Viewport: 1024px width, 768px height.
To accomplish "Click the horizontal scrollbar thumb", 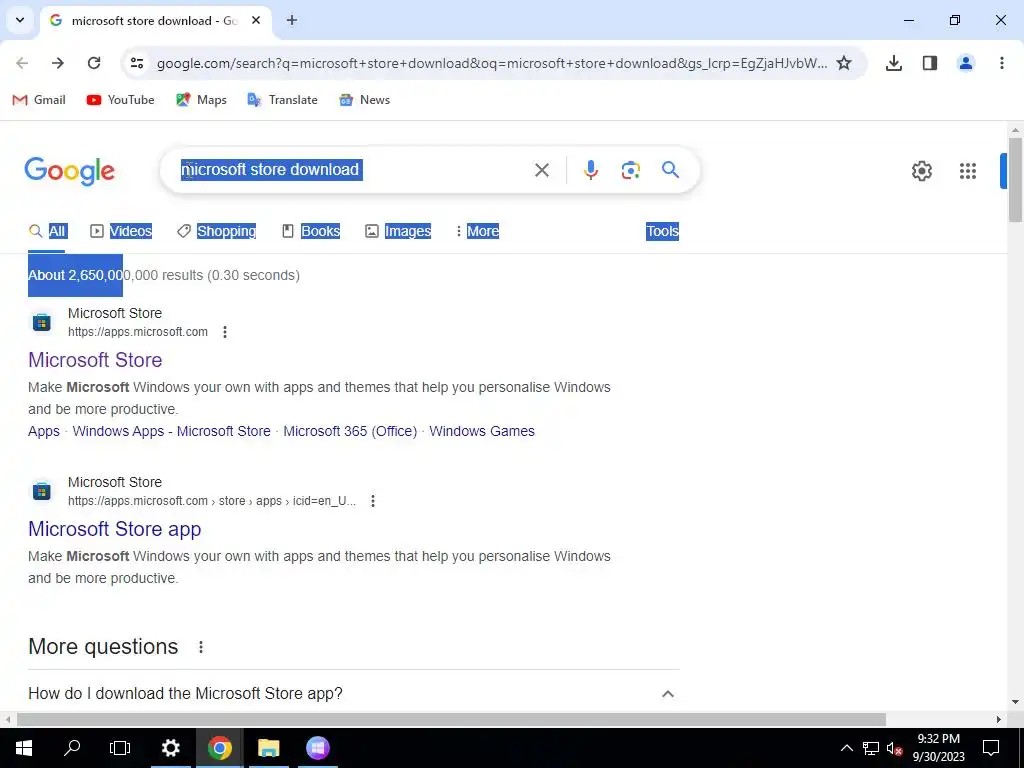I will coord(451,719).
